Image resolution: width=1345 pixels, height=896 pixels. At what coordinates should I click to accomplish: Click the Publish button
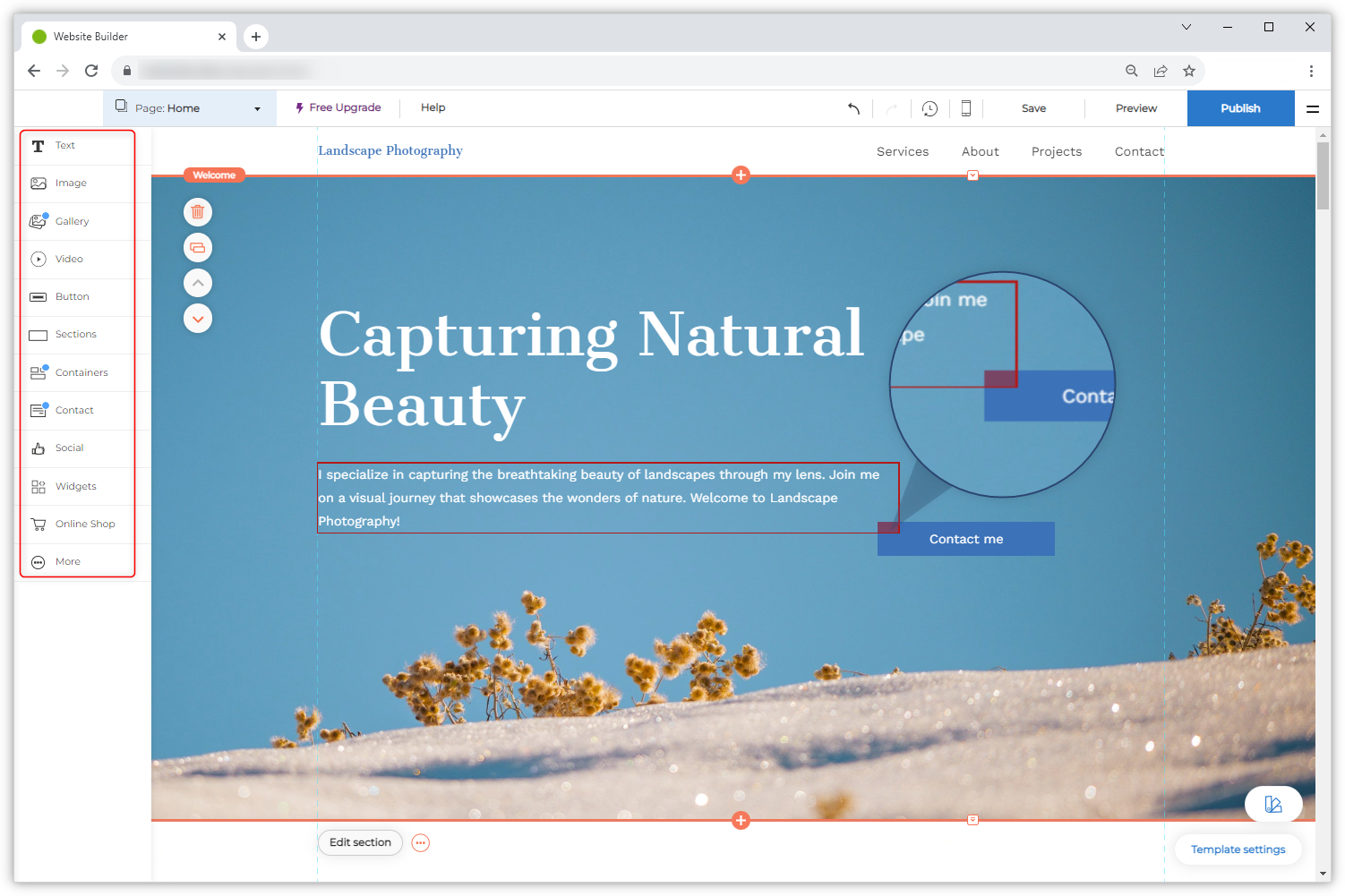coord(1240,108)
